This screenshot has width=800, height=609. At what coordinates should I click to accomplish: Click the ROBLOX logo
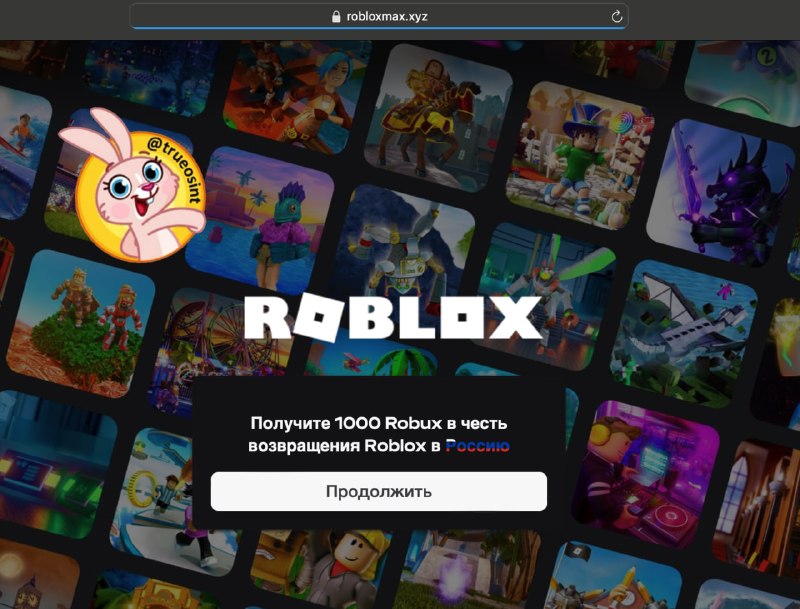click(x=392, y=317)
